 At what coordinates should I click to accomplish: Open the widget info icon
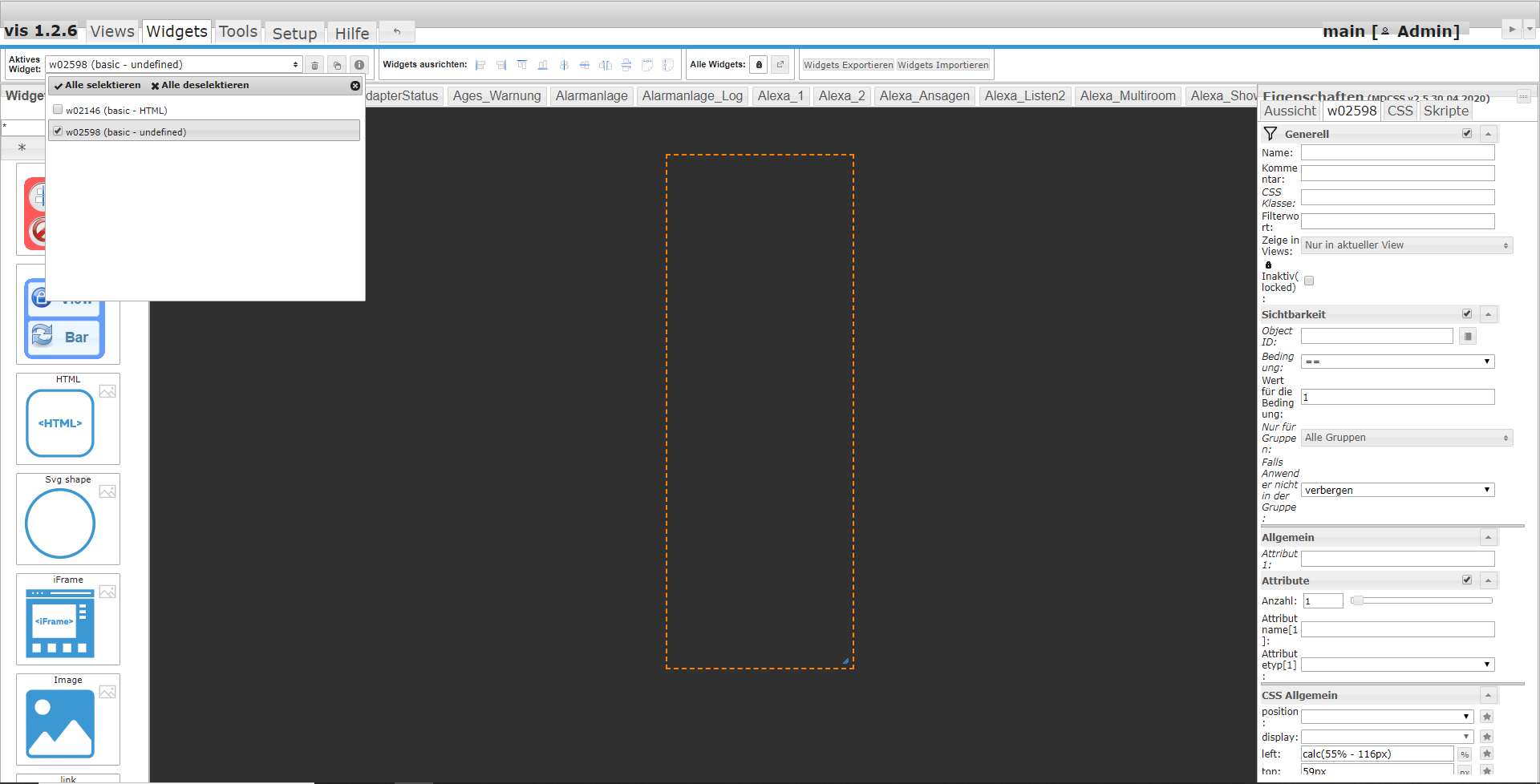click(x=359, y=65)
